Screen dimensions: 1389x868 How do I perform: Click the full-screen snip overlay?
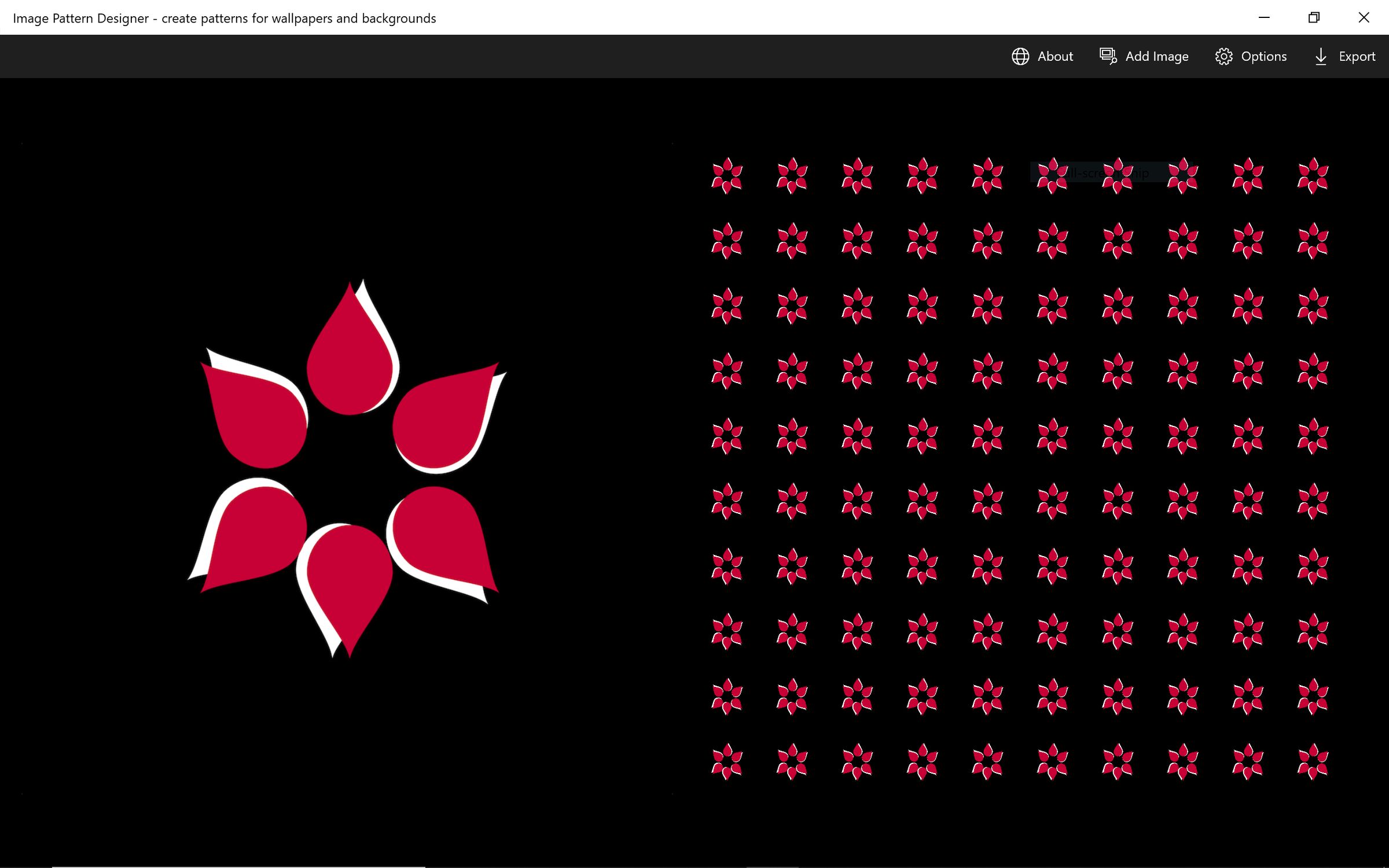pyautogui.click(x=1098, y=172)
